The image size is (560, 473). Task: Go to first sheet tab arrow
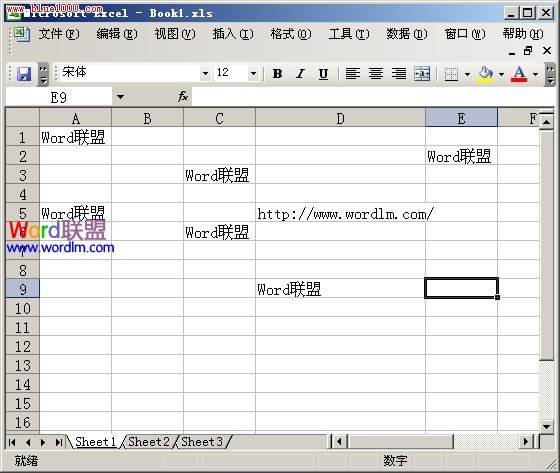(x=12, y=442)
